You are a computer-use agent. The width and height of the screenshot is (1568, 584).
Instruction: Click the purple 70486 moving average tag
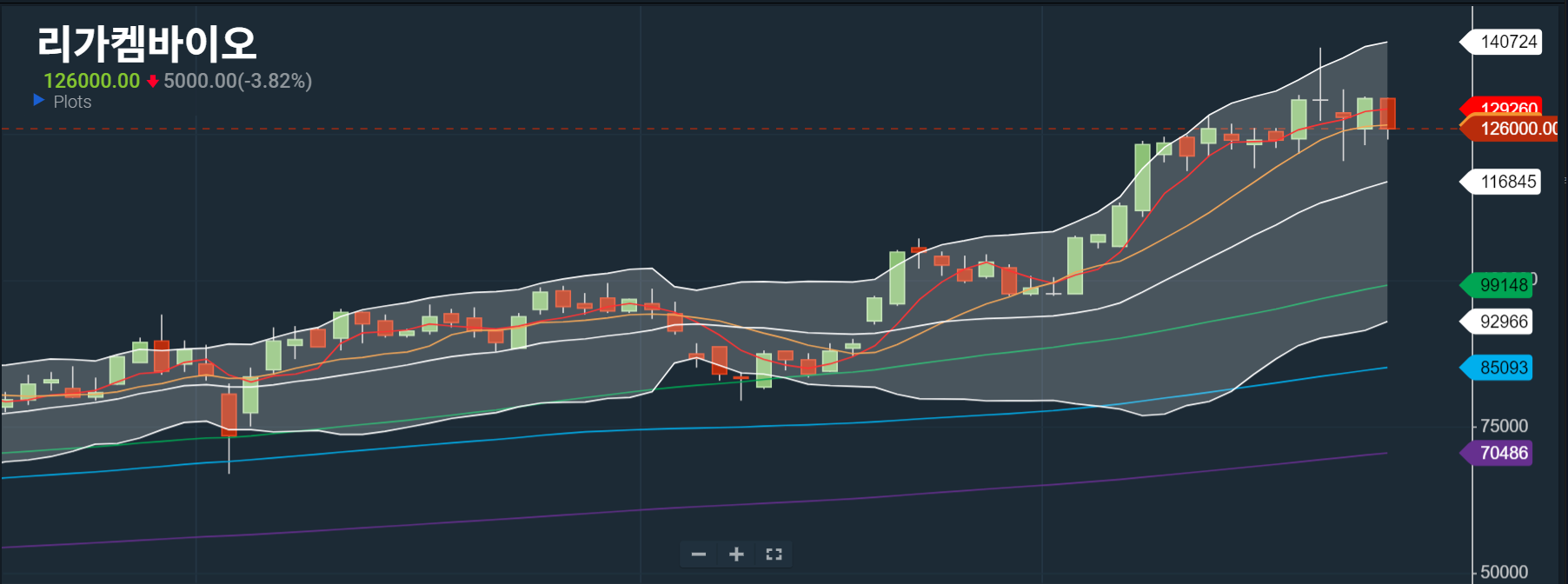pyautogui.click(x=1503, y=453)
